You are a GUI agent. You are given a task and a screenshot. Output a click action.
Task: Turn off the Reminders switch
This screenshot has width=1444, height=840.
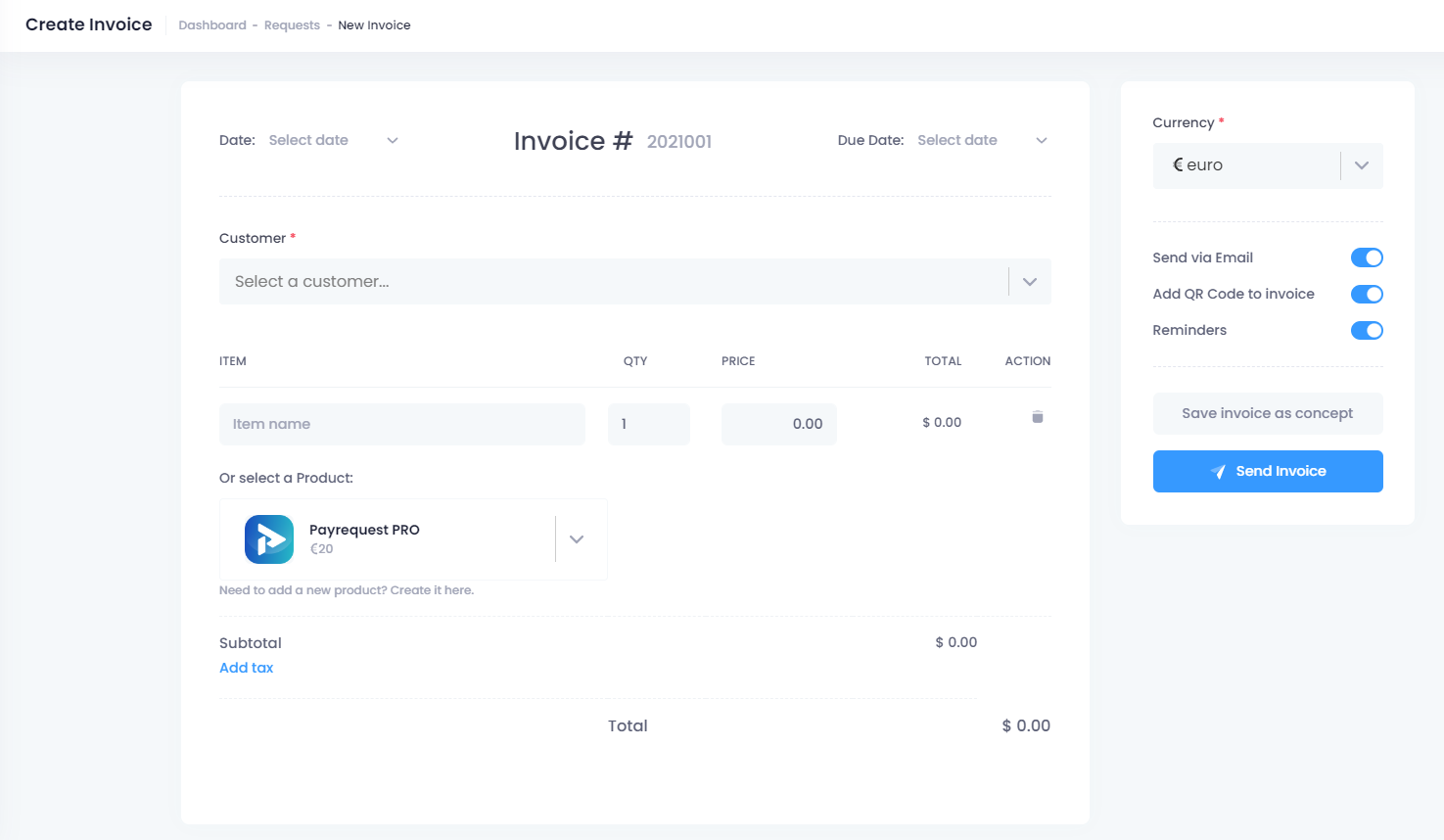pyautogui.click(x=1367, y=330)
